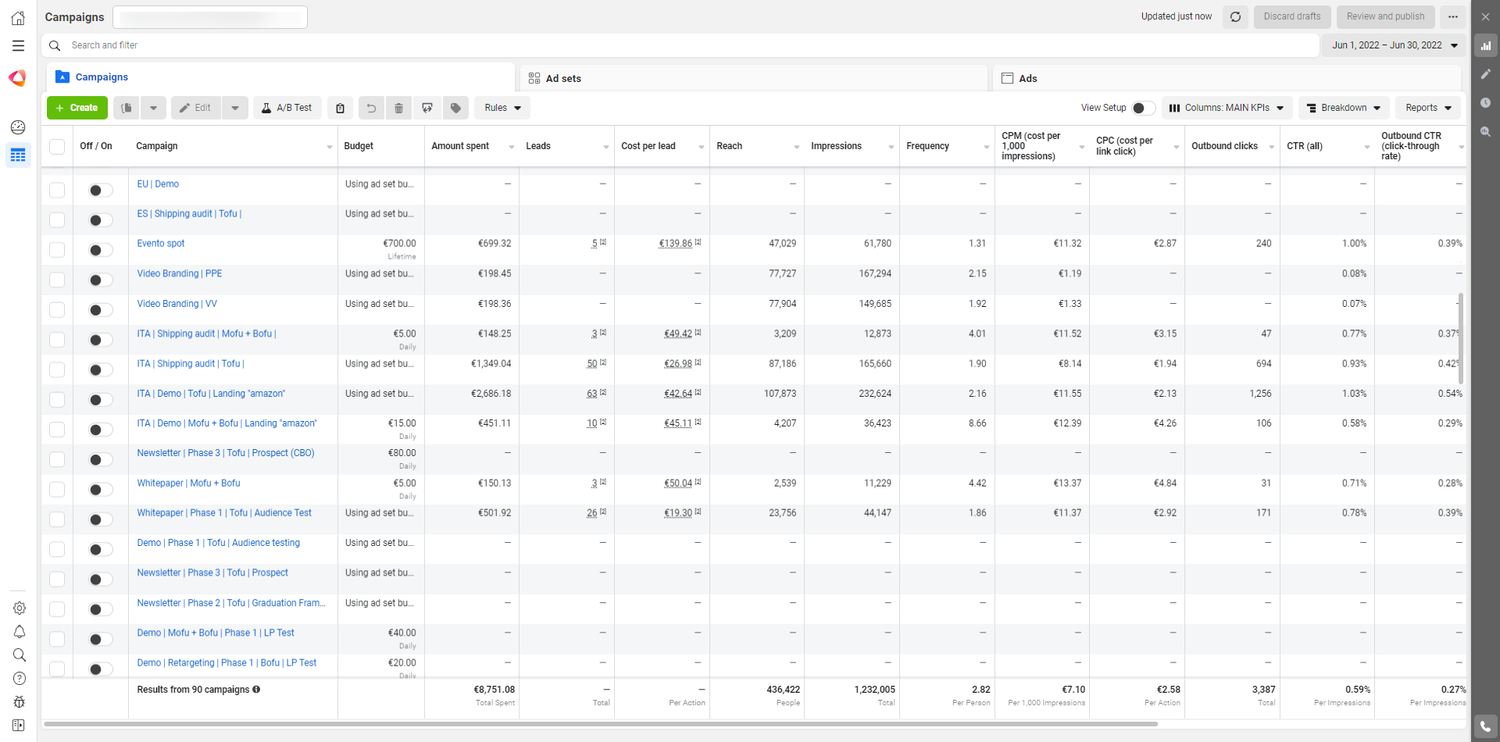Screen dimensions: 1500x742
Task: Click the Discard drafts button
Action: [1292, 17]
